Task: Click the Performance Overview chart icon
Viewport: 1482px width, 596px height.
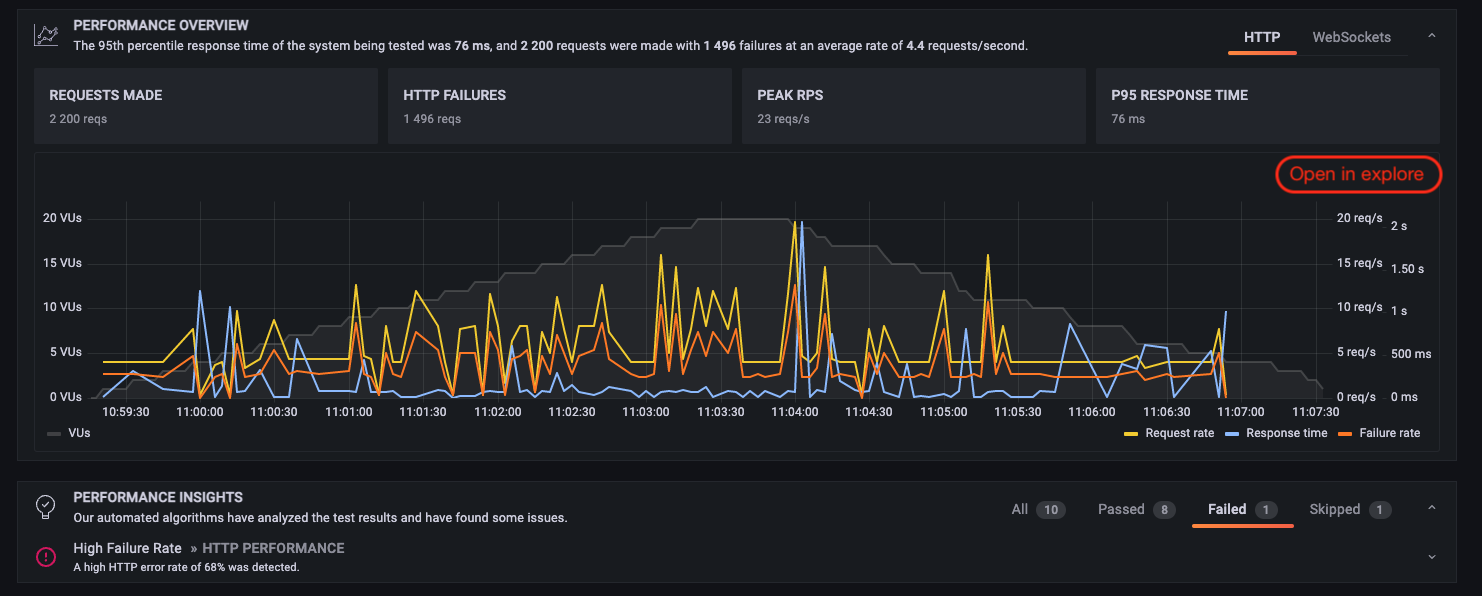Action: click(45, 34)
